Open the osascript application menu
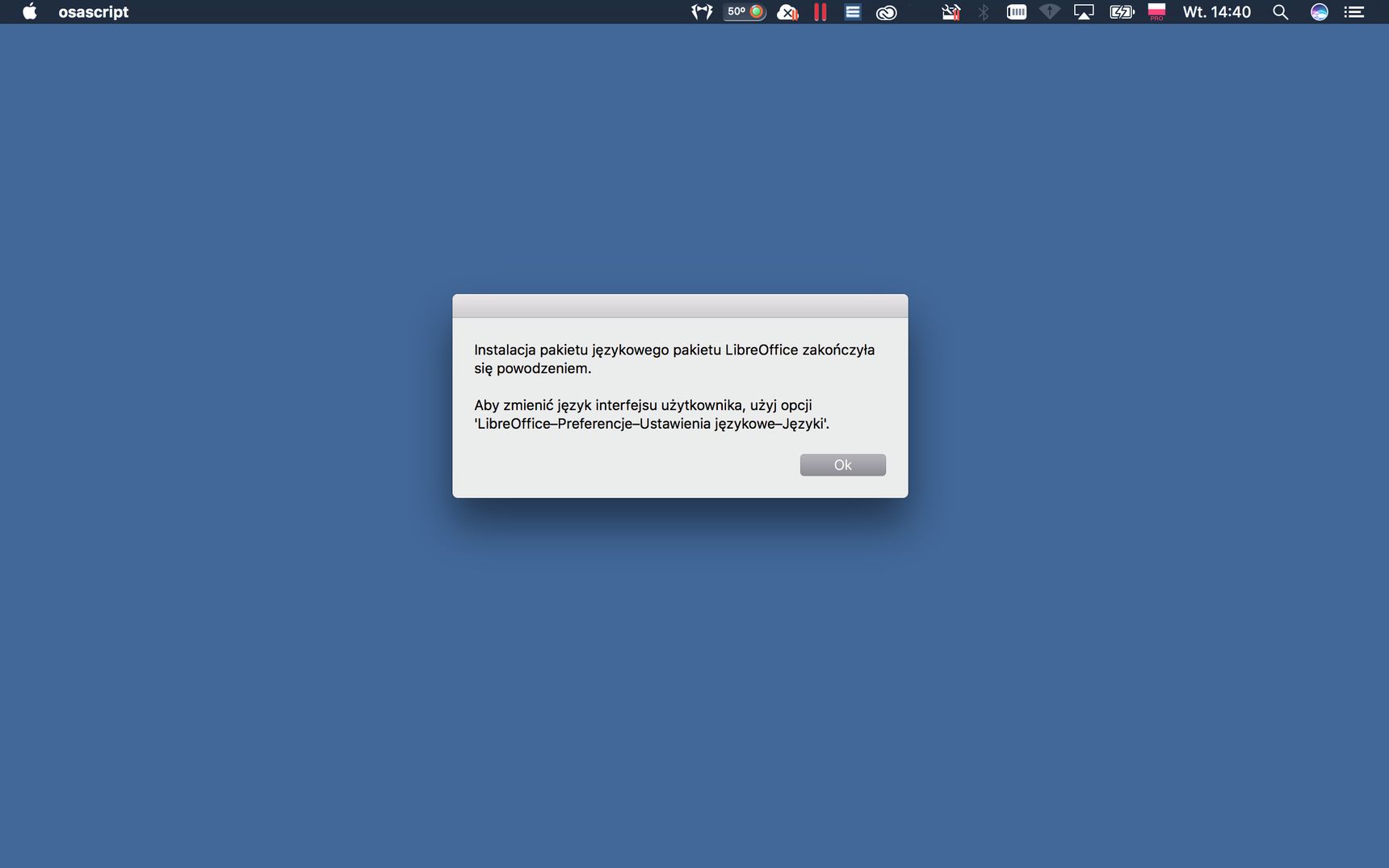 click(x=94, y=11)
